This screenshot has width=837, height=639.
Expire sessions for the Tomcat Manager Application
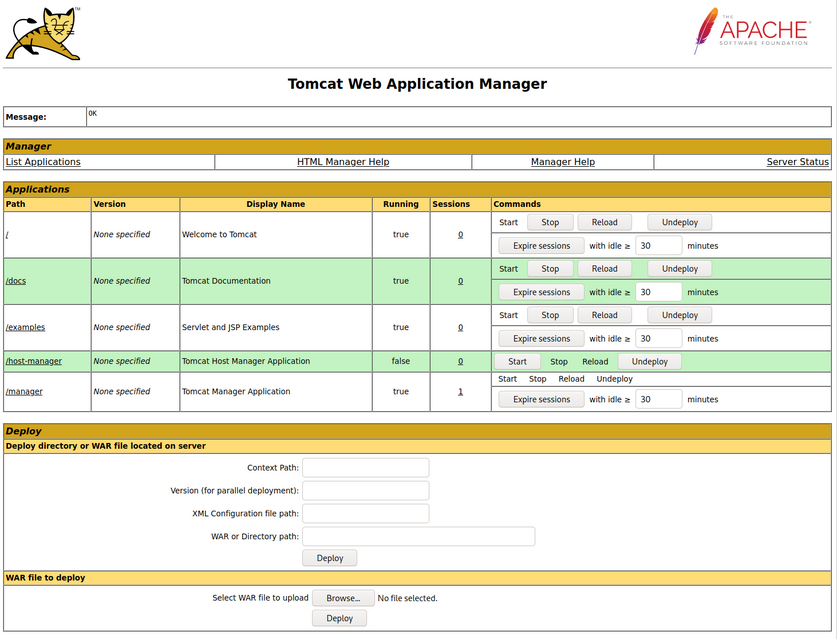tap(540, 398)
